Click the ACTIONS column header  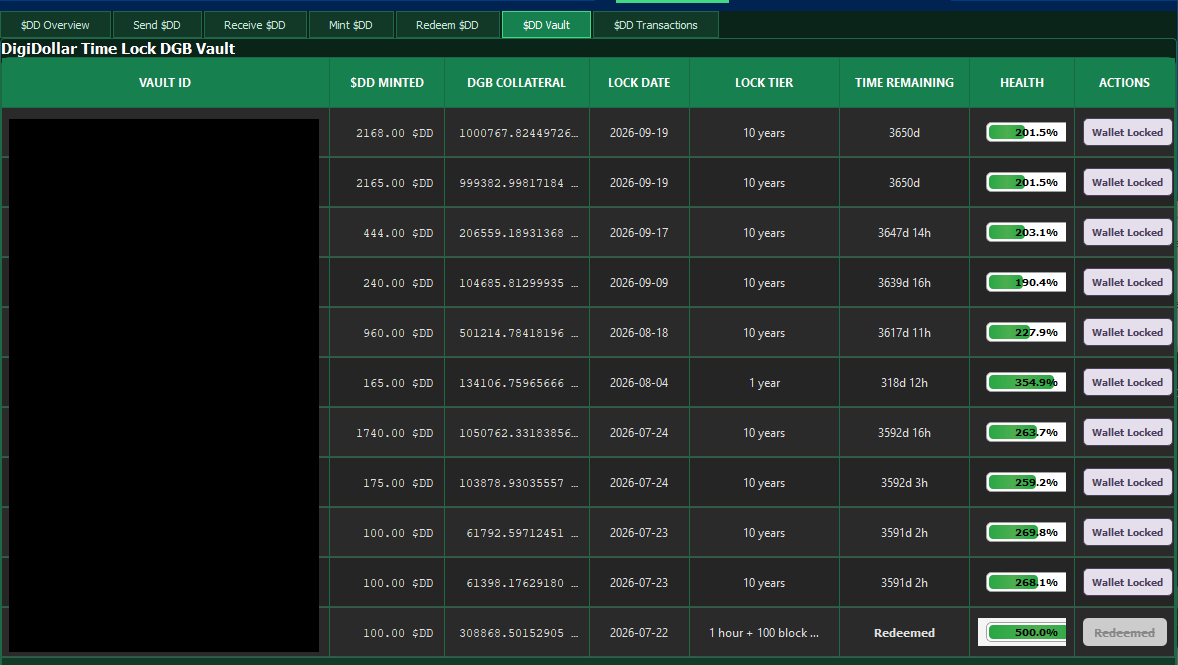1125,83
